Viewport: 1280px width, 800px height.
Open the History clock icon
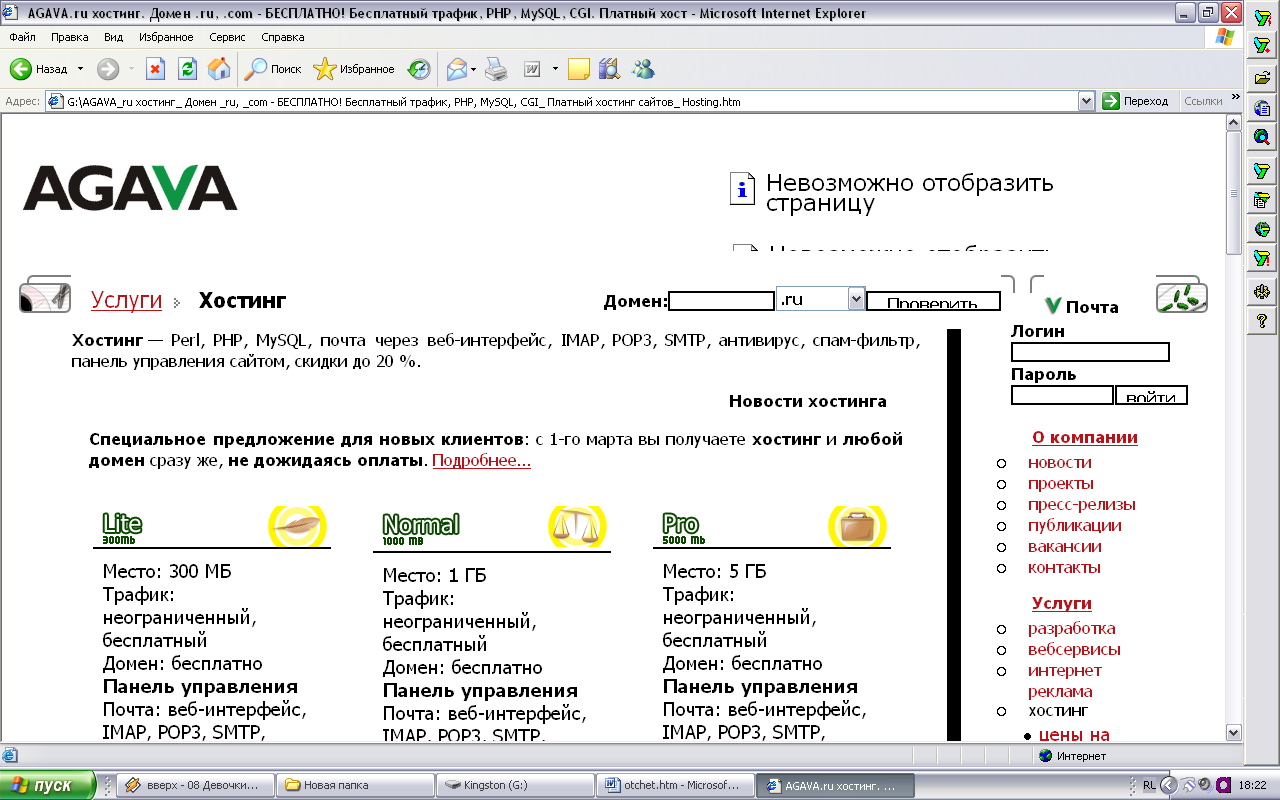coord(418,69)
